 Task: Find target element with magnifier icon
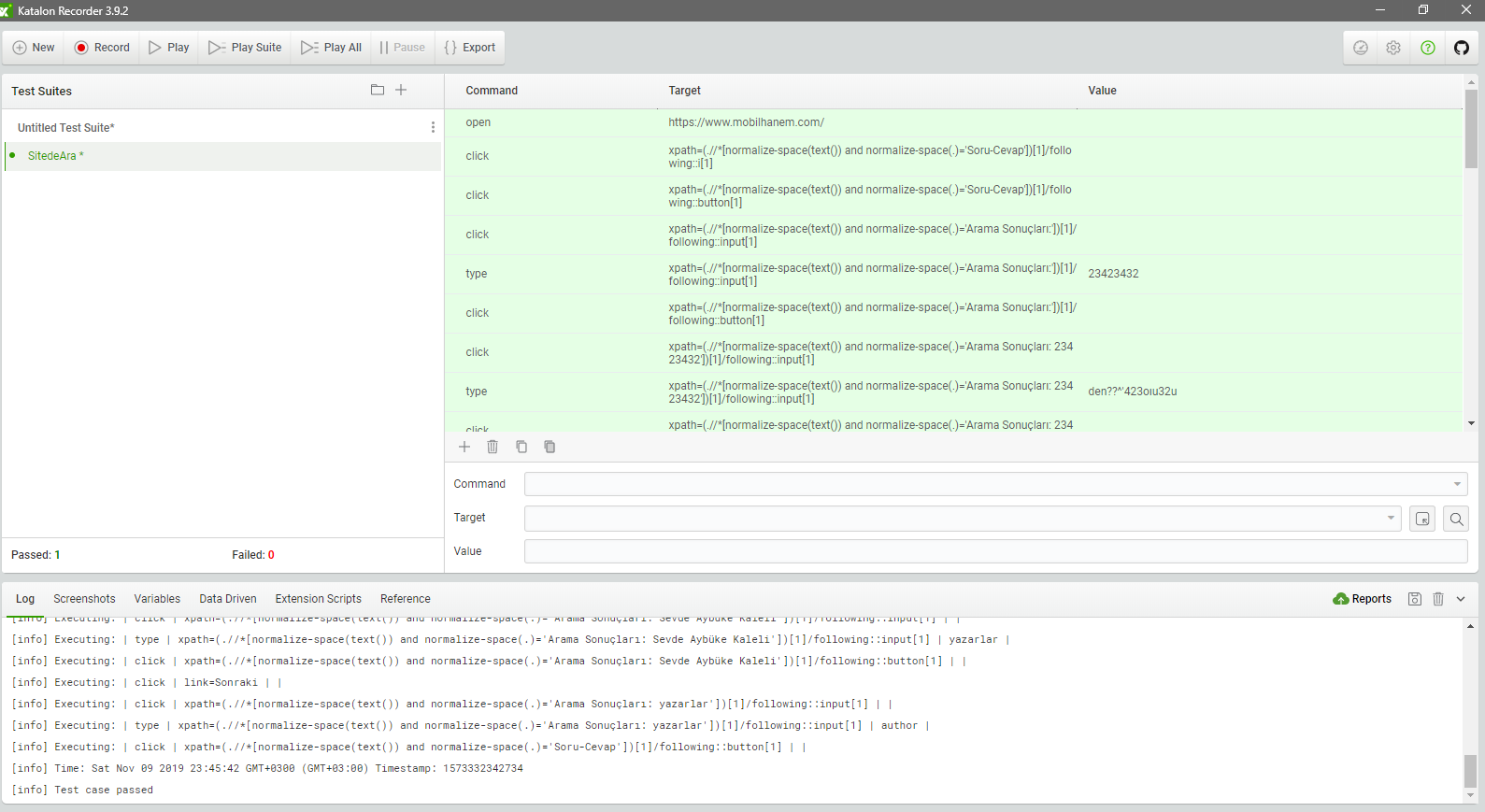tap(1456, 519)
